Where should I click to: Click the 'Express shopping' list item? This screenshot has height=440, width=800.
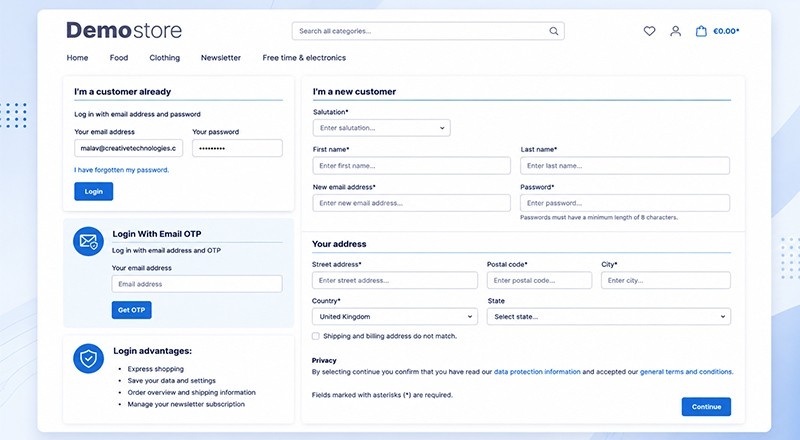coord(156,369)
